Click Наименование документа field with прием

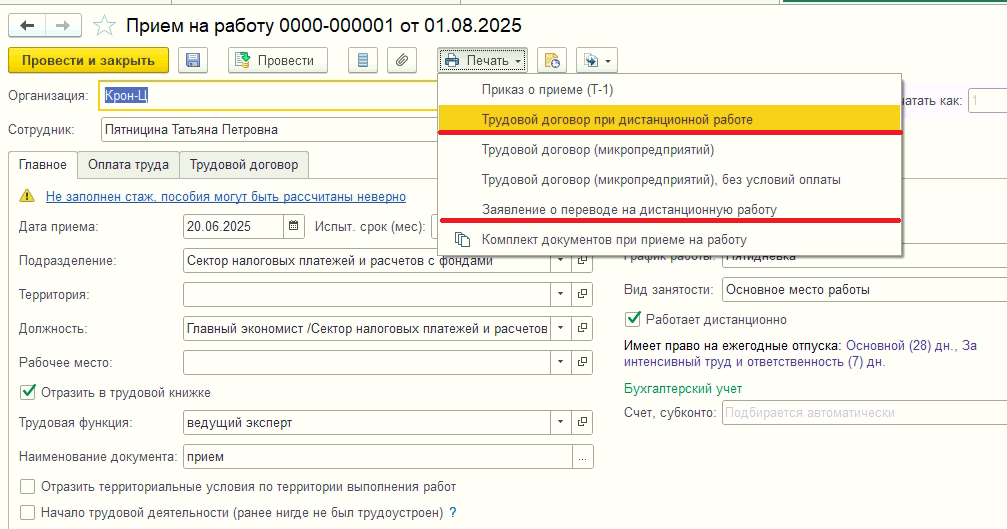(378, 456)
